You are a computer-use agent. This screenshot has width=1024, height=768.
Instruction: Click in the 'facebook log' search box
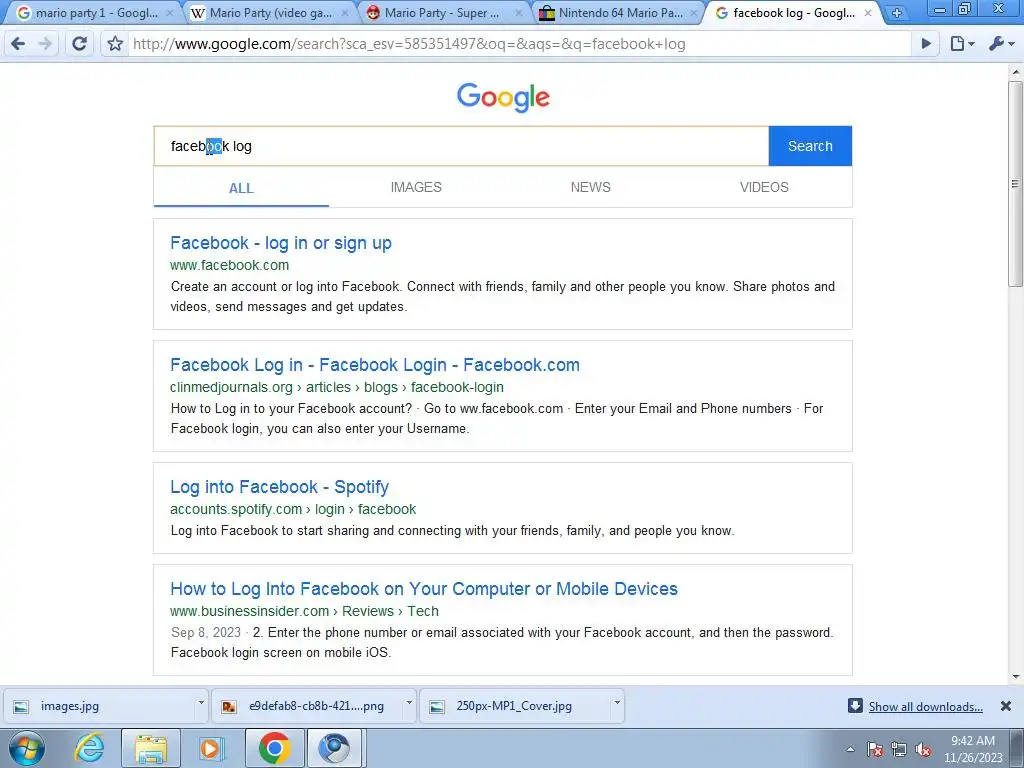(x=461, y=146)
